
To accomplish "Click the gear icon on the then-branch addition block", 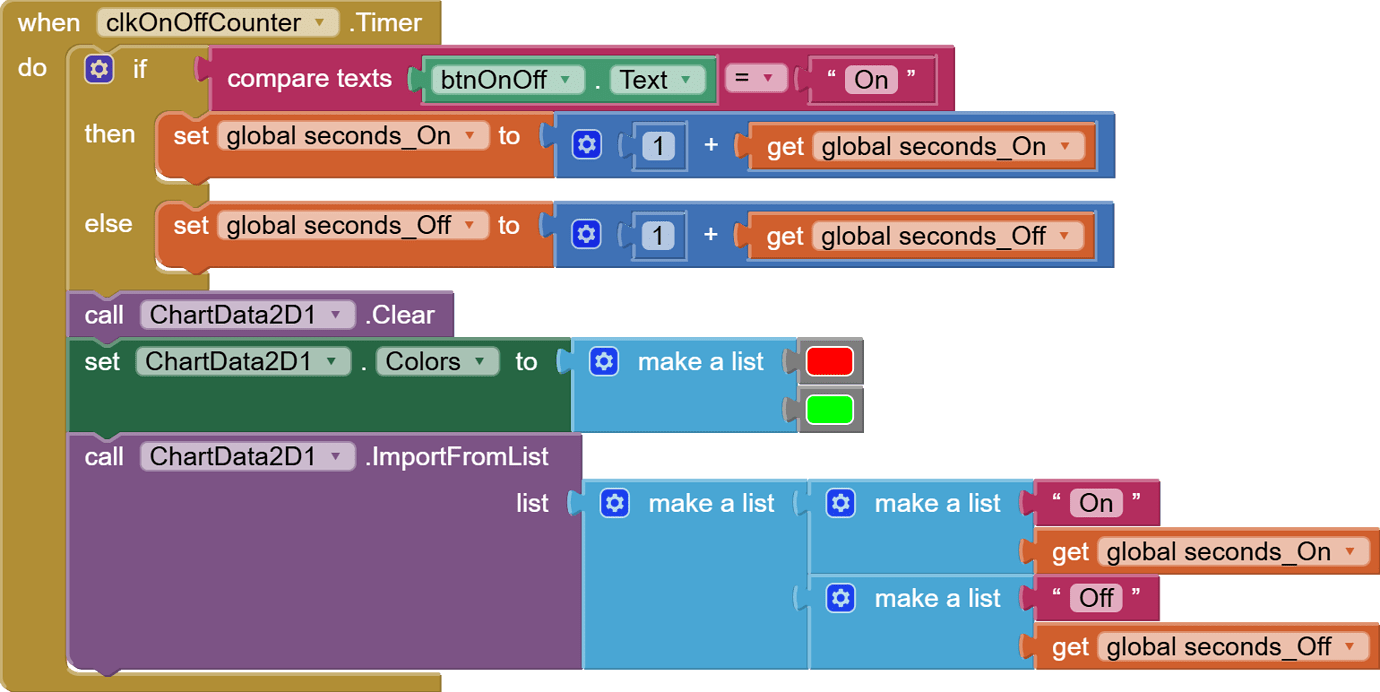I will [x=585, y=145].
